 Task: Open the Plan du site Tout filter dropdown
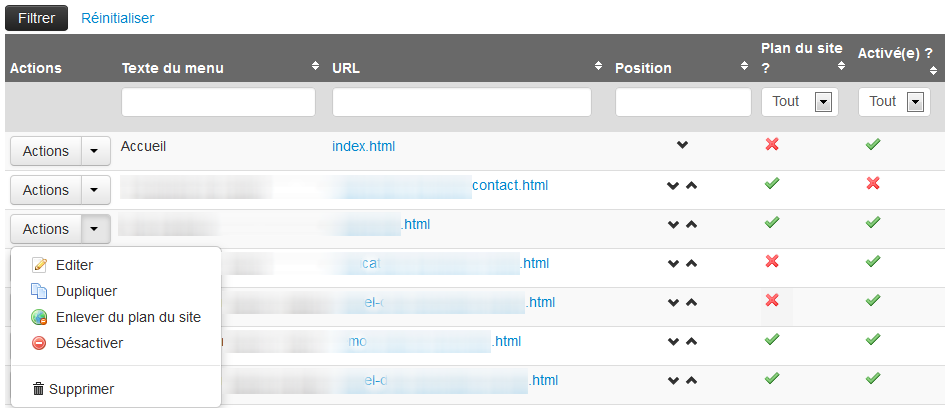pyautogui.click(x=823, y=102)
